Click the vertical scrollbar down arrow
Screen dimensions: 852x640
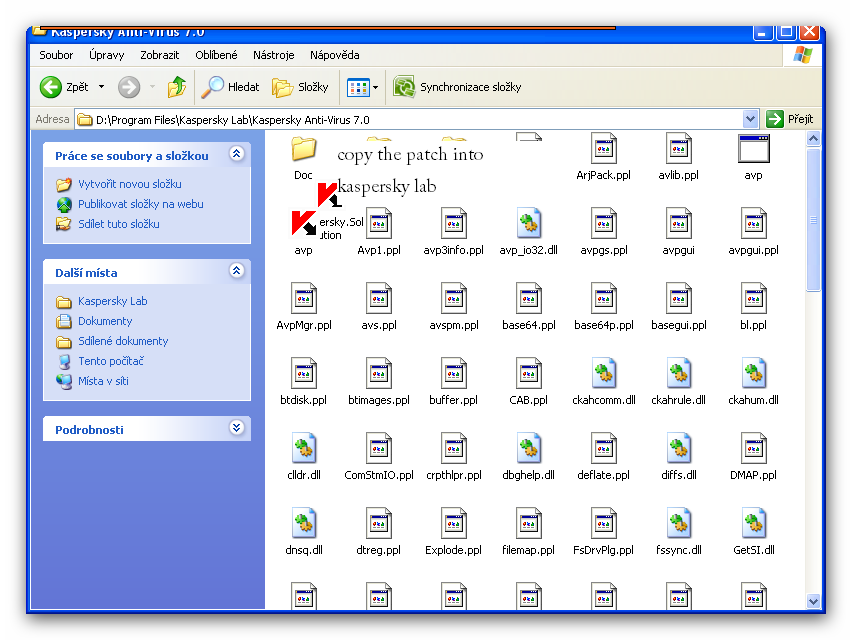click(x=813, y=601)
